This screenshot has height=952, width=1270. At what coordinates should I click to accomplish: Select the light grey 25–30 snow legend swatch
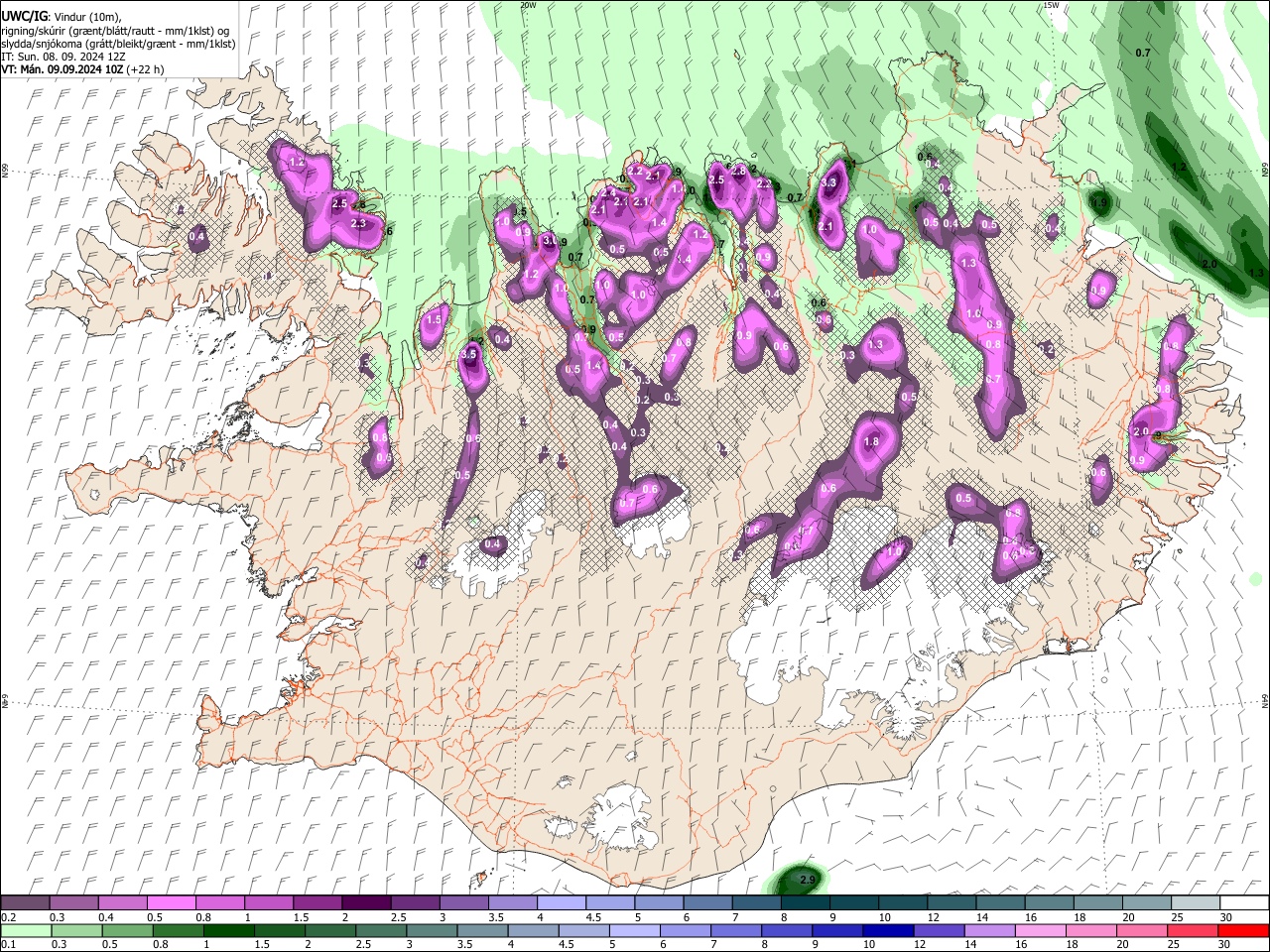point(1196,903)
